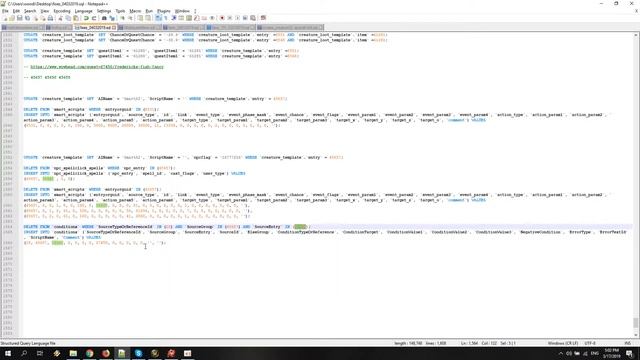Open the Edit menu

pos(16,11)
